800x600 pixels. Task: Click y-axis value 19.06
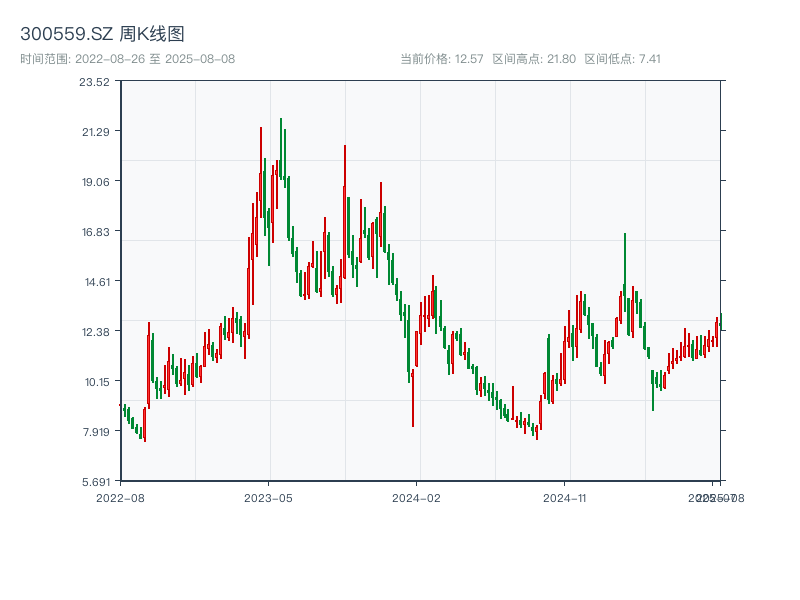point(95,182)
